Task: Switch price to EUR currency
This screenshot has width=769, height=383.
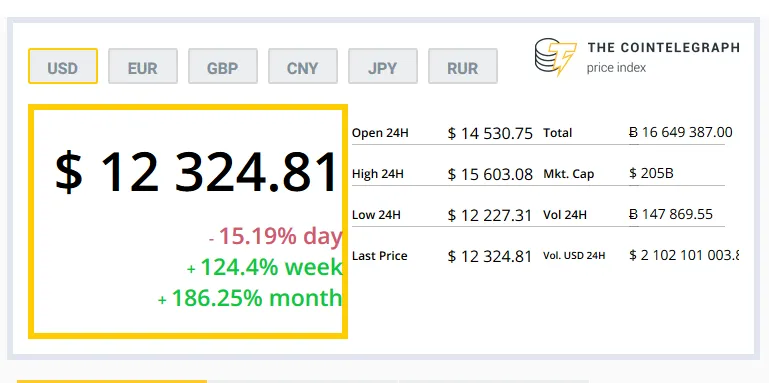Action: (x=143, y=66)
